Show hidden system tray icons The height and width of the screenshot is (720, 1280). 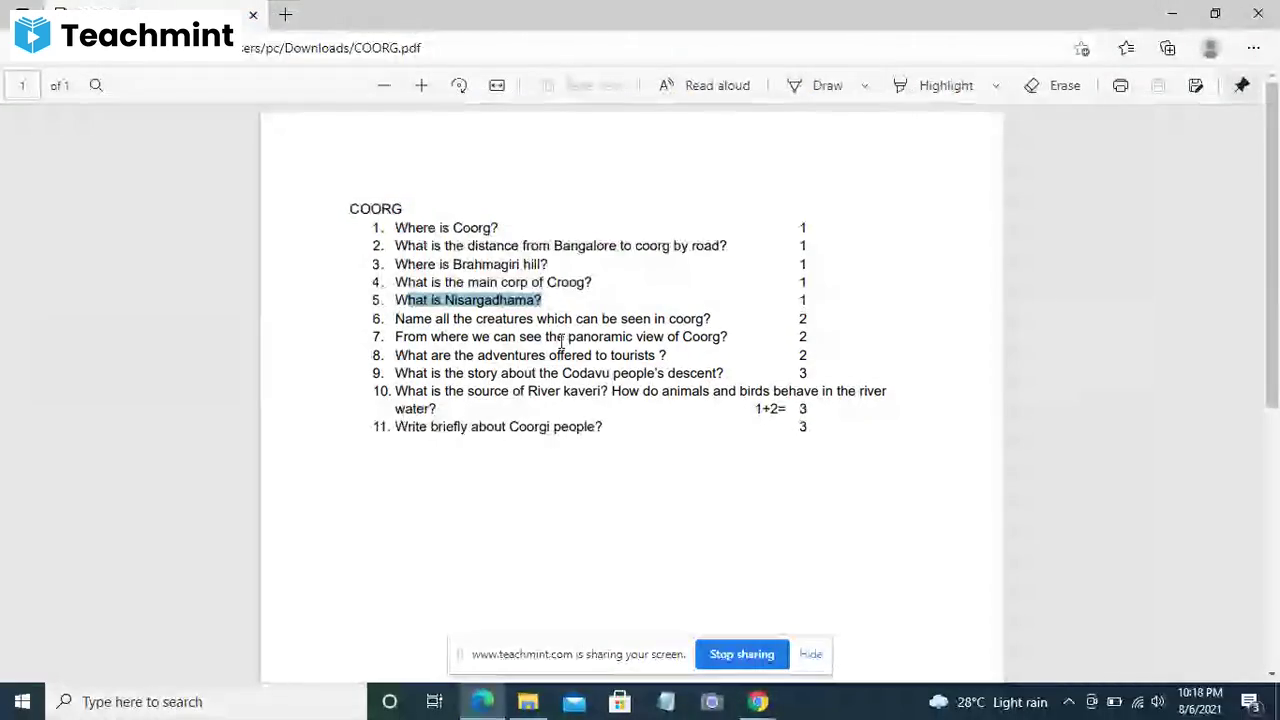(1069, 702)
